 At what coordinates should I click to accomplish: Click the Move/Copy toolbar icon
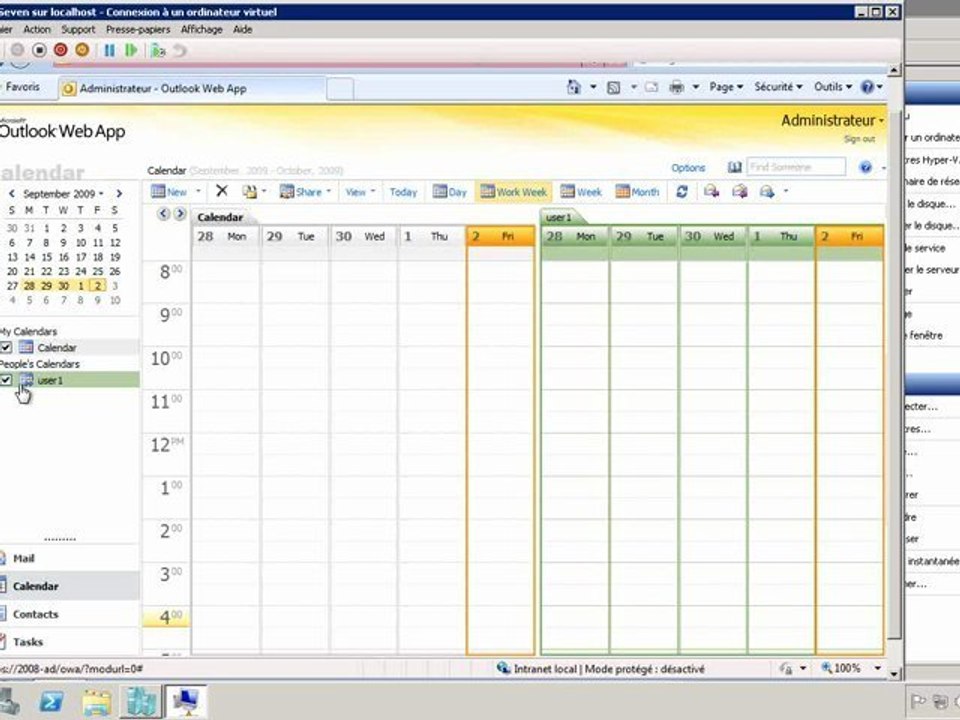249,192
